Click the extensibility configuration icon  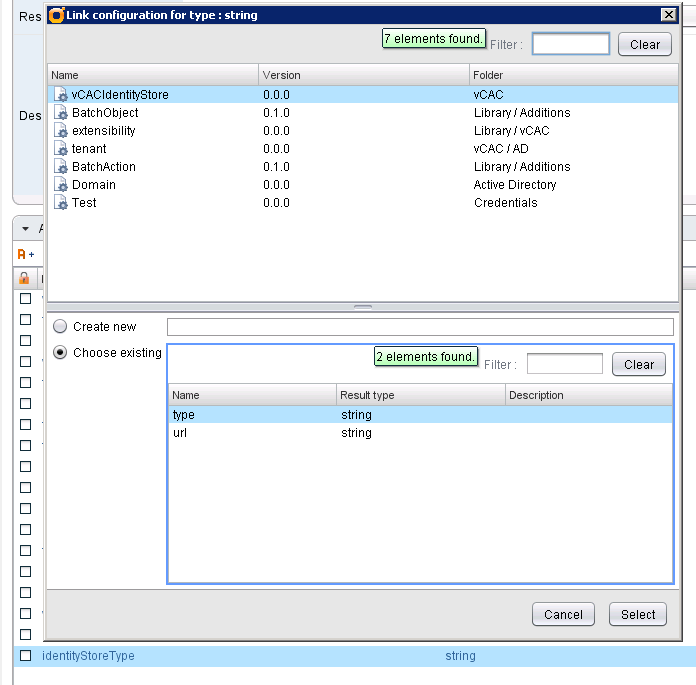(x=61, y=131)
